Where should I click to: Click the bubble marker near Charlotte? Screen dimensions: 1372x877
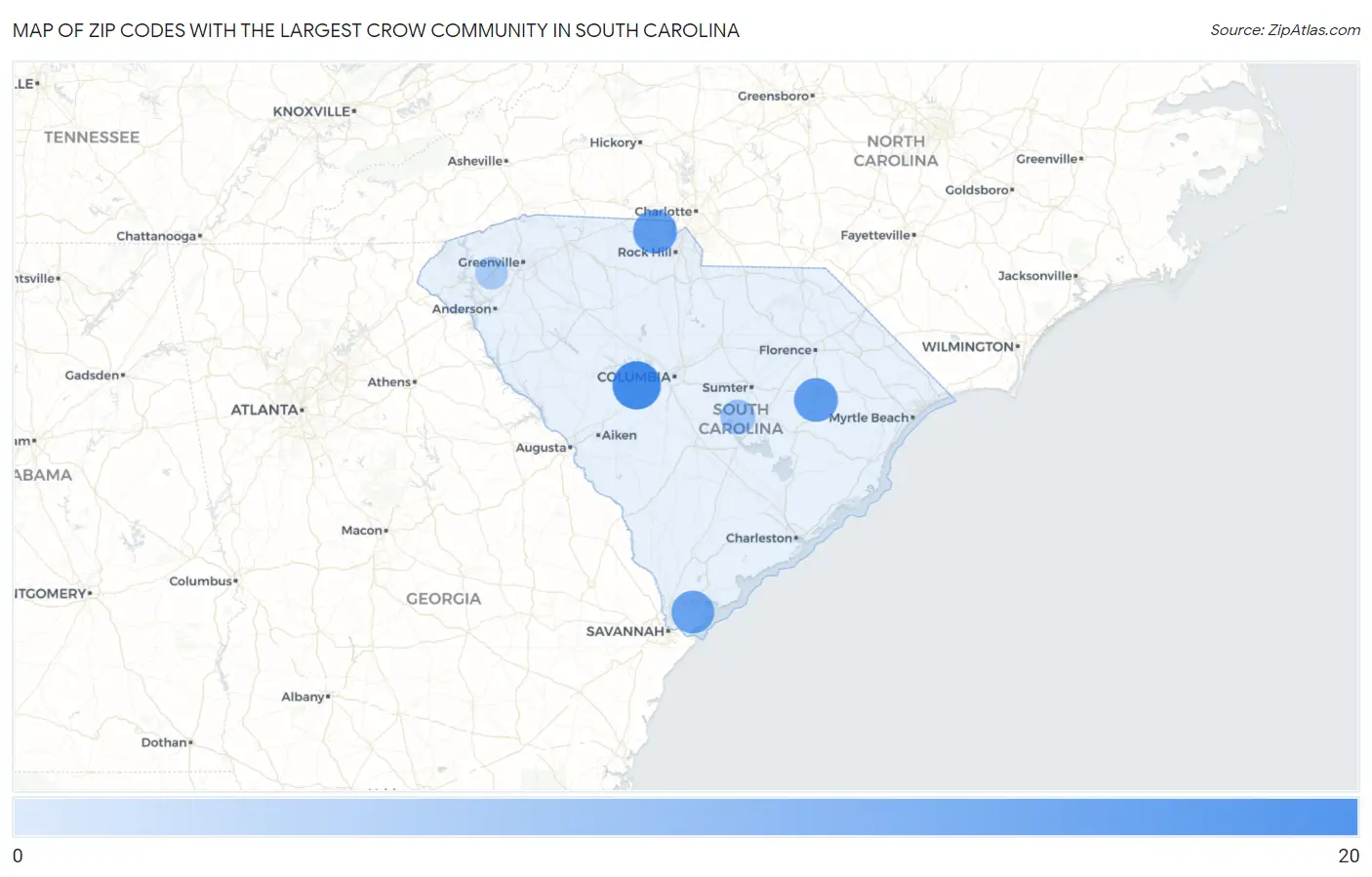click(655, 232)
